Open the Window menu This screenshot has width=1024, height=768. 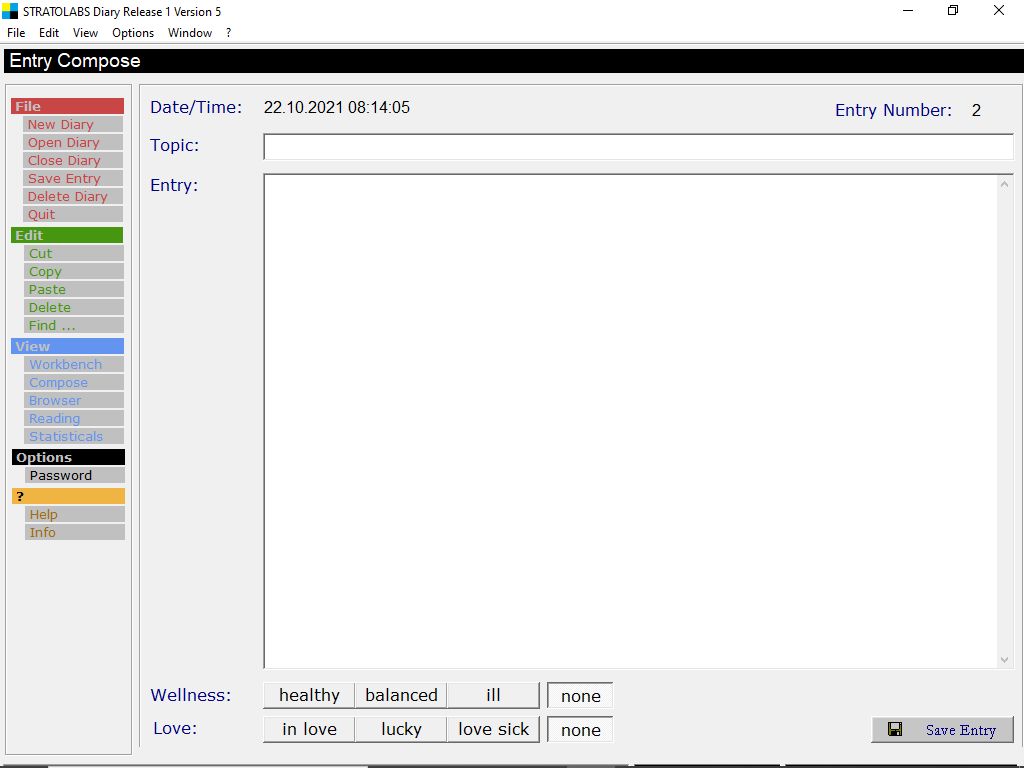tap(189, 33)
